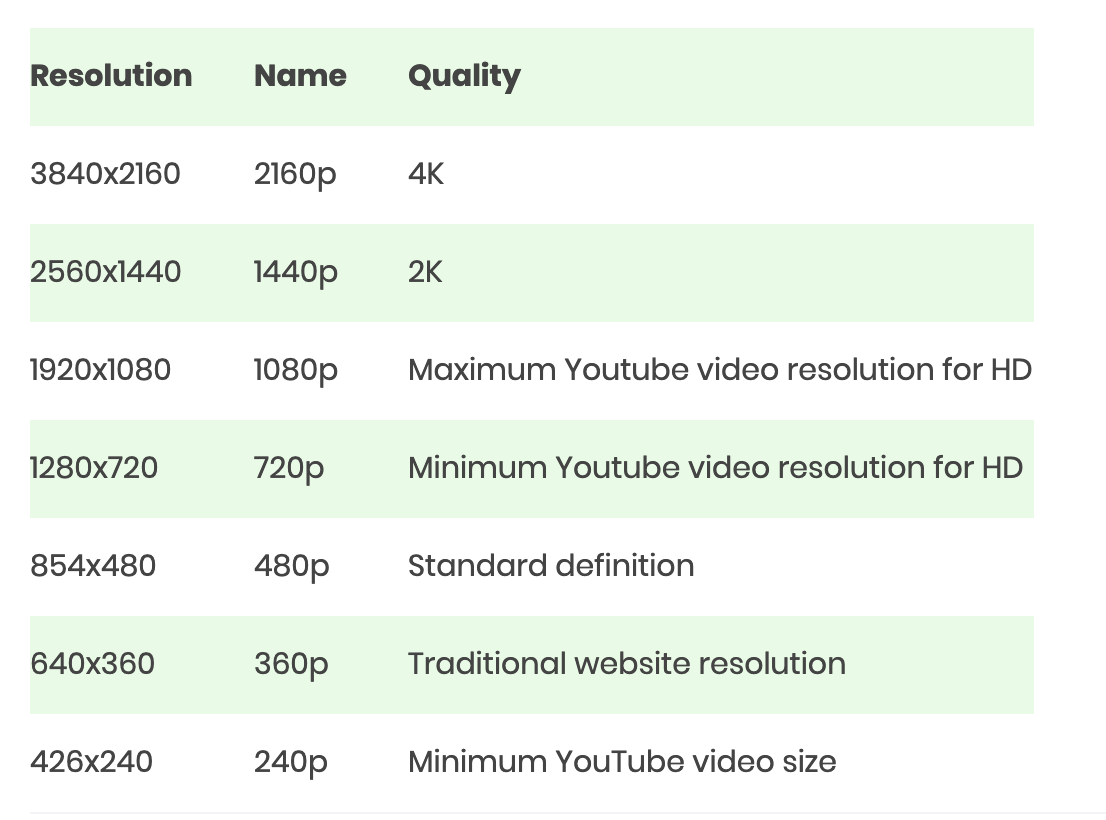Click the 1080p name cell

[x=295, y=370]
